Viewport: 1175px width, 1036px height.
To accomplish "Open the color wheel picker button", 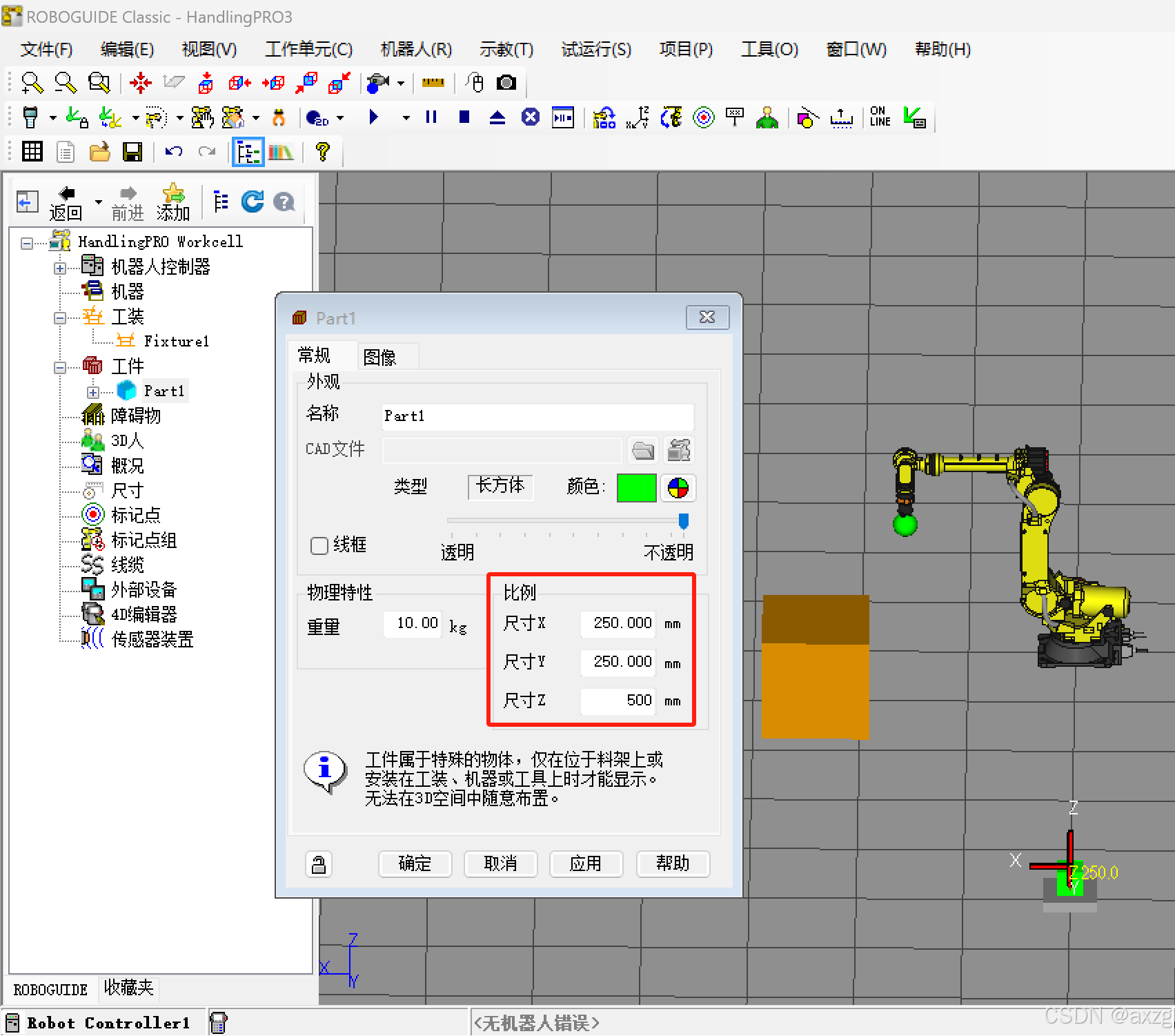I will [x=678, y=488].
